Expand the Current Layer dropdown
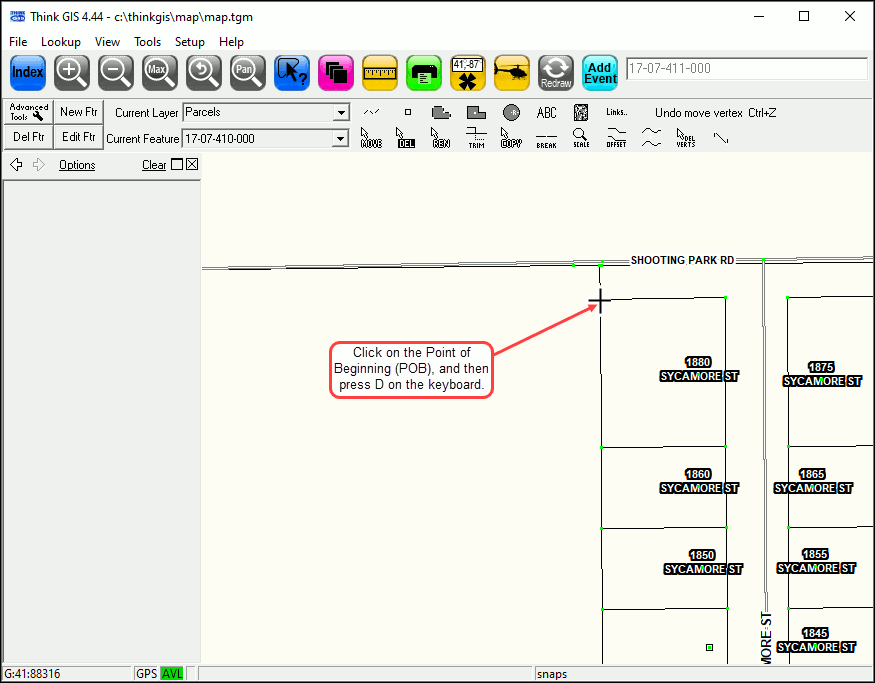This screenshot has width=875, height=683. pos(342,113)
